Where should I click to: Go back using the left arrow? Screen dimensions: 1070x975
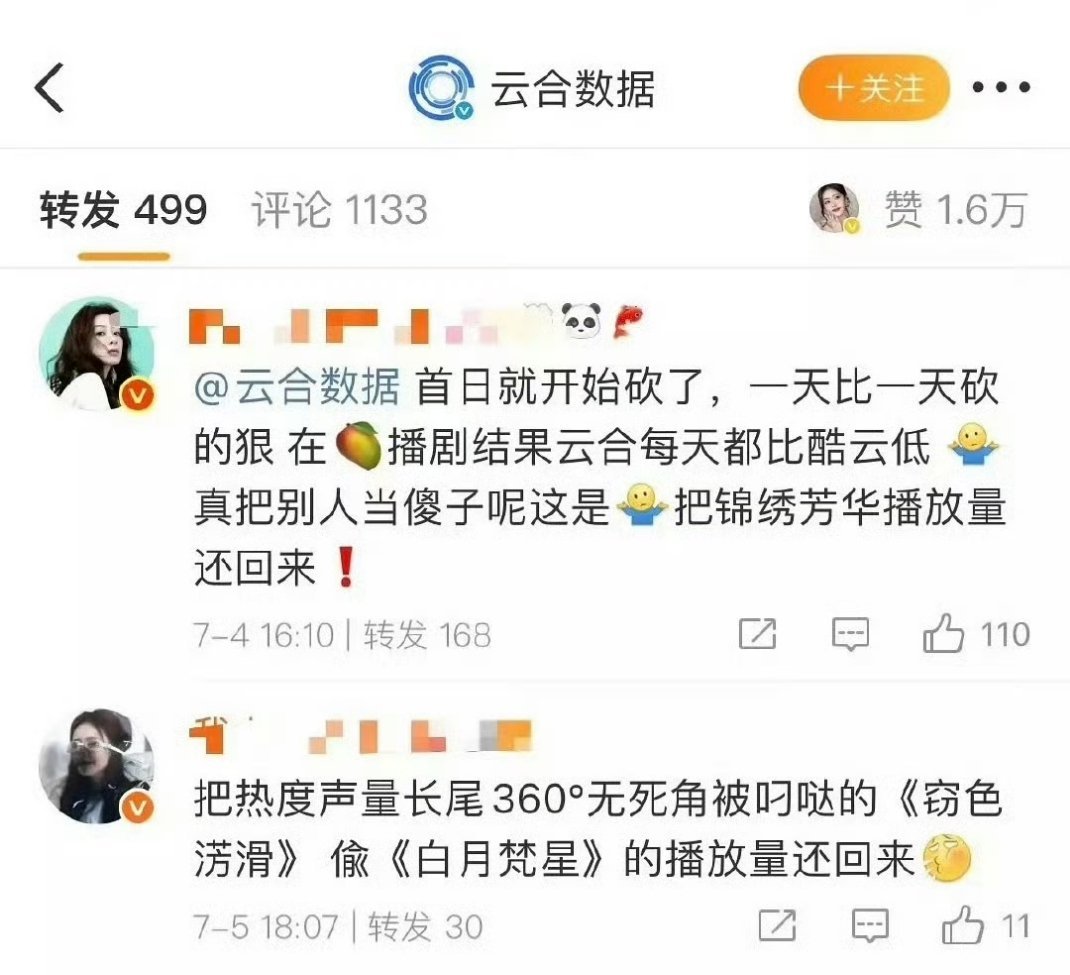tap(49, 87)
